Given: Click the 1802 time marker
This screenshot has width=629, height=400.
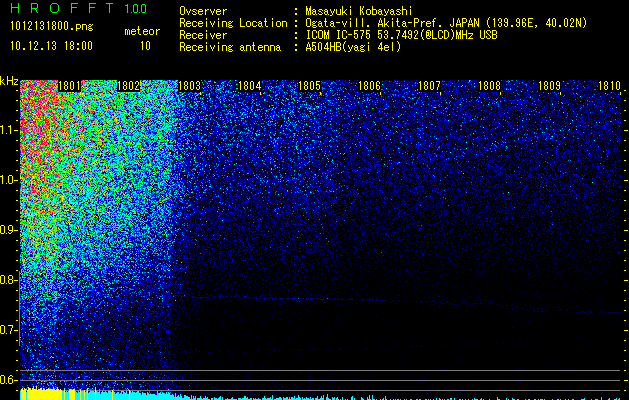Looking at the screenshot, I should (128, 86).
